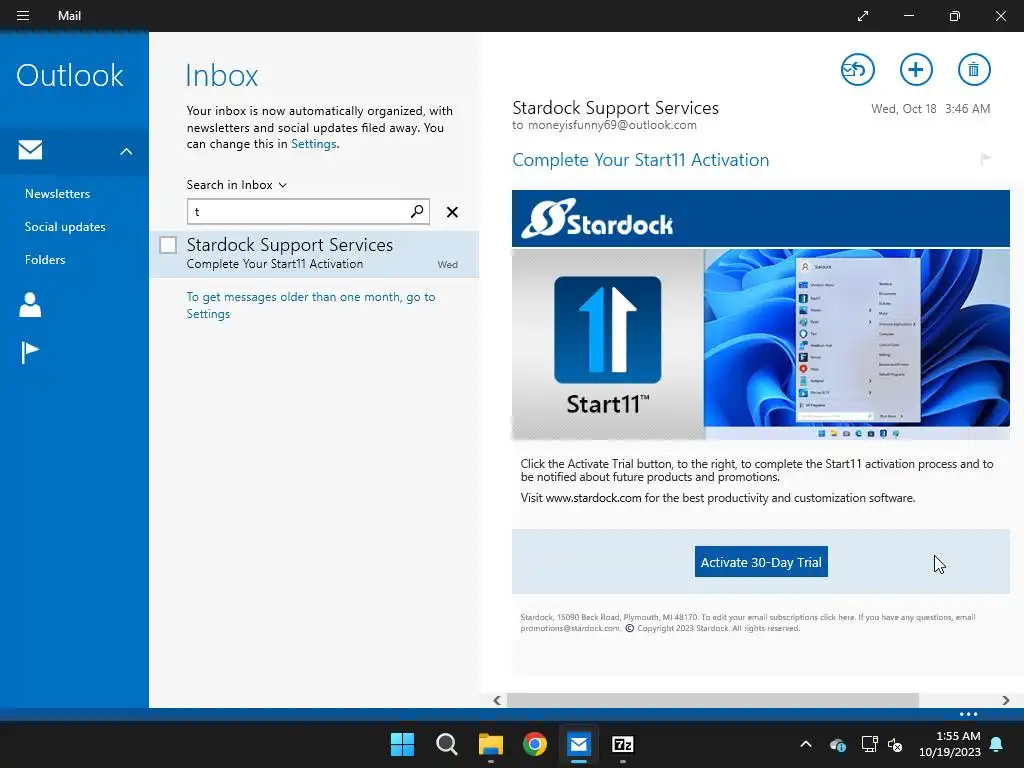Open File Explorer from taskbar
1024x768 pixels.
[490, 744]
